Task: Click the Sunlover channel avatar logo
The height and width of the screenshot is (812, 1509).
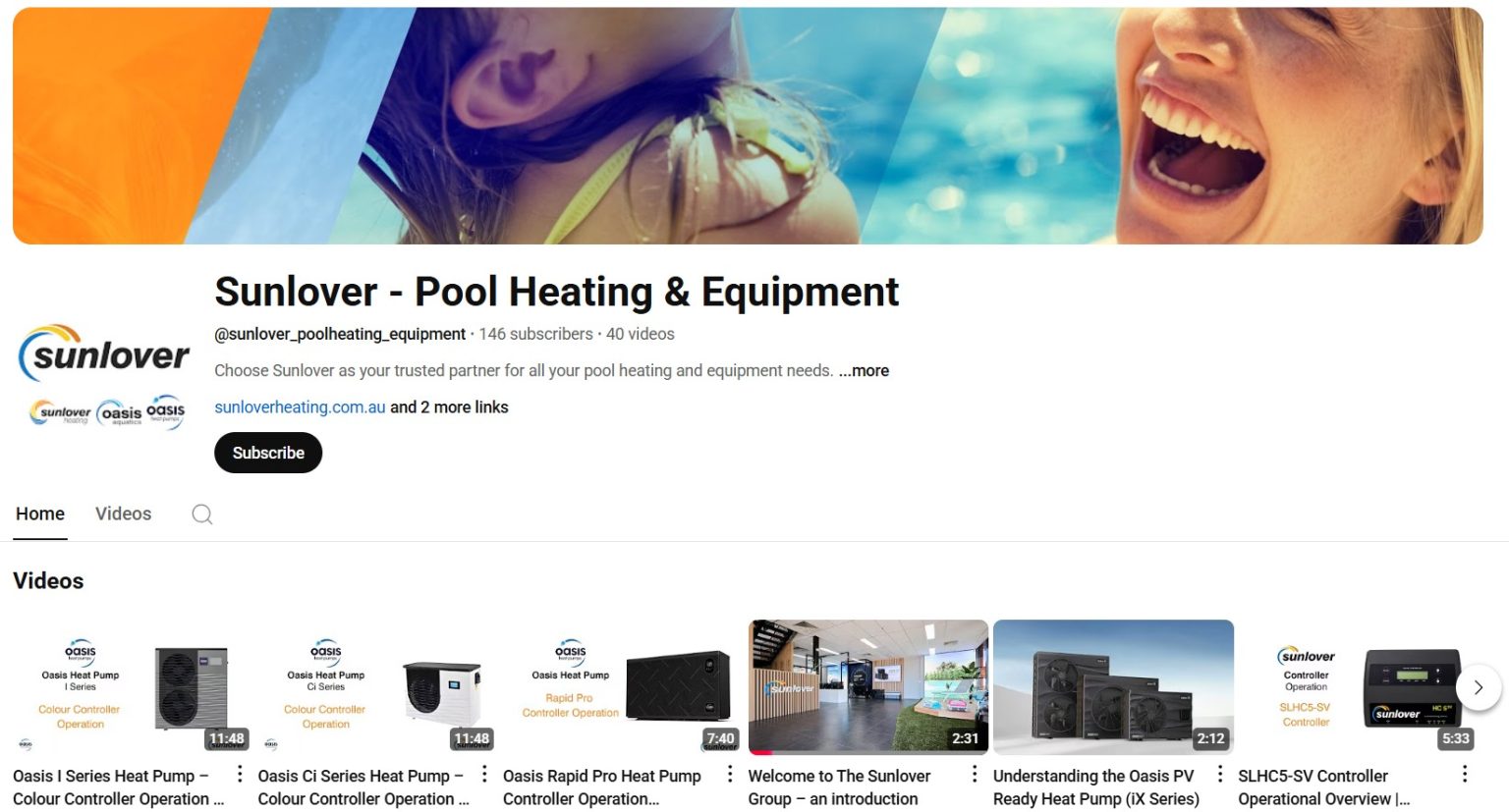Action: tap(104, 374)
